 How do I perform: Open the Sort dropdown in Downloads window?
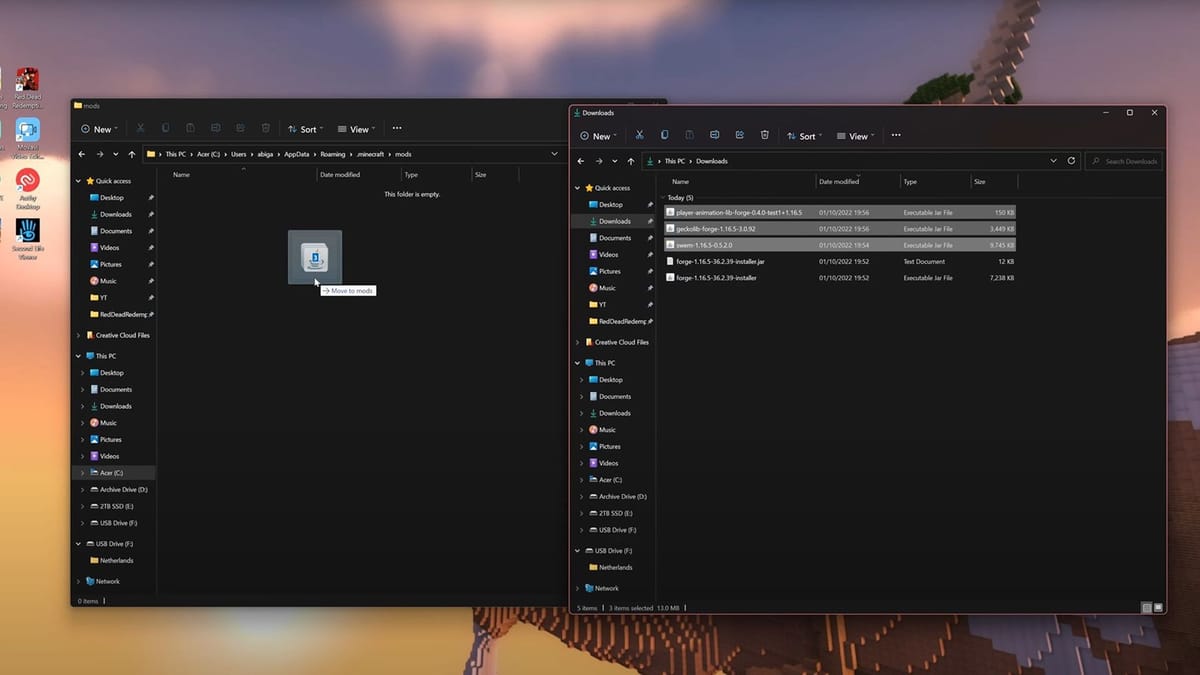(x=805, y=135)
